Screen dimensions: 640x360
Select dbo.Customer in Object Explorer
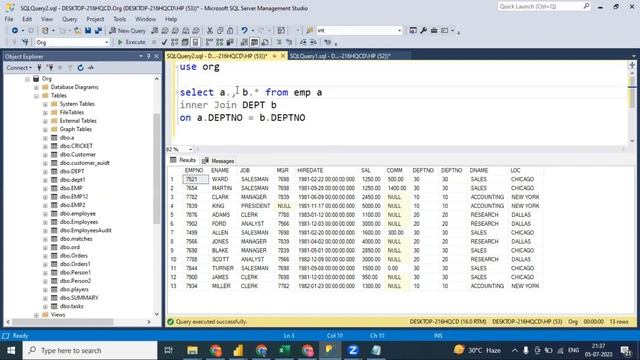(78, 155)
